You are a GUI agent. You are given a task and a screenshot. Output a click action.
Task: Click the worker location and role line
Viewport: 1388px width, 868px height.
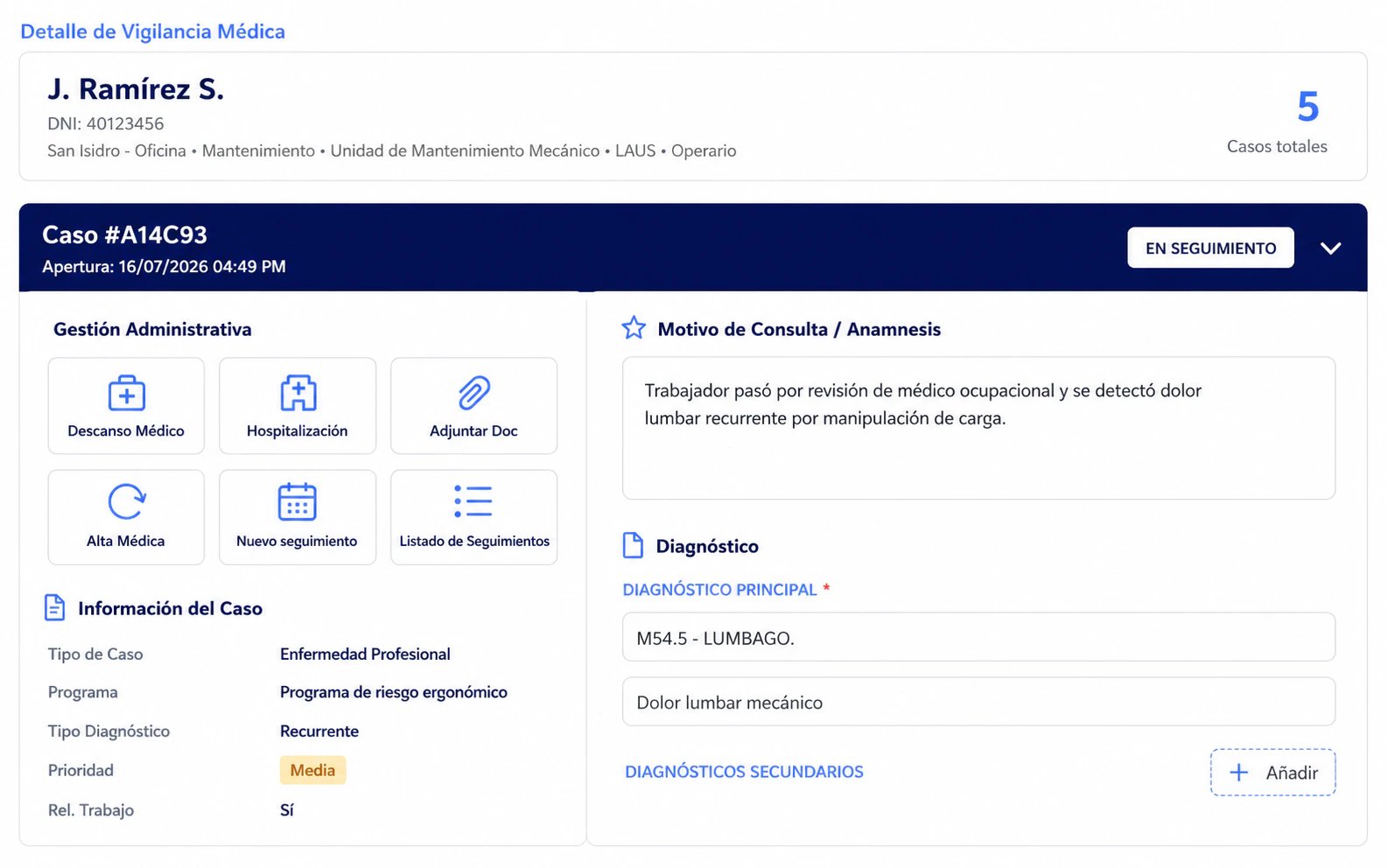pyautogui.click(x=392, y=150)
